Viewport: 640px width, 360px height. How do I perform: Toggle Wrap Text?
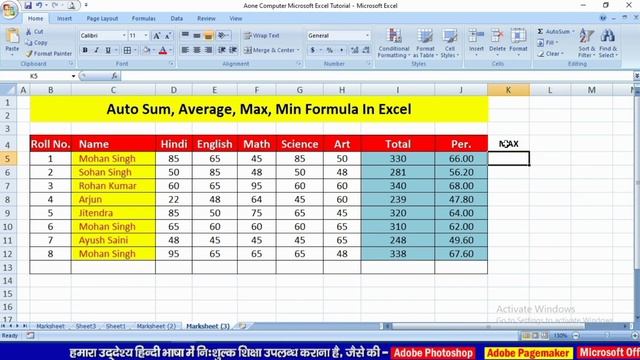pyautogui.click(x=261, y=36)
